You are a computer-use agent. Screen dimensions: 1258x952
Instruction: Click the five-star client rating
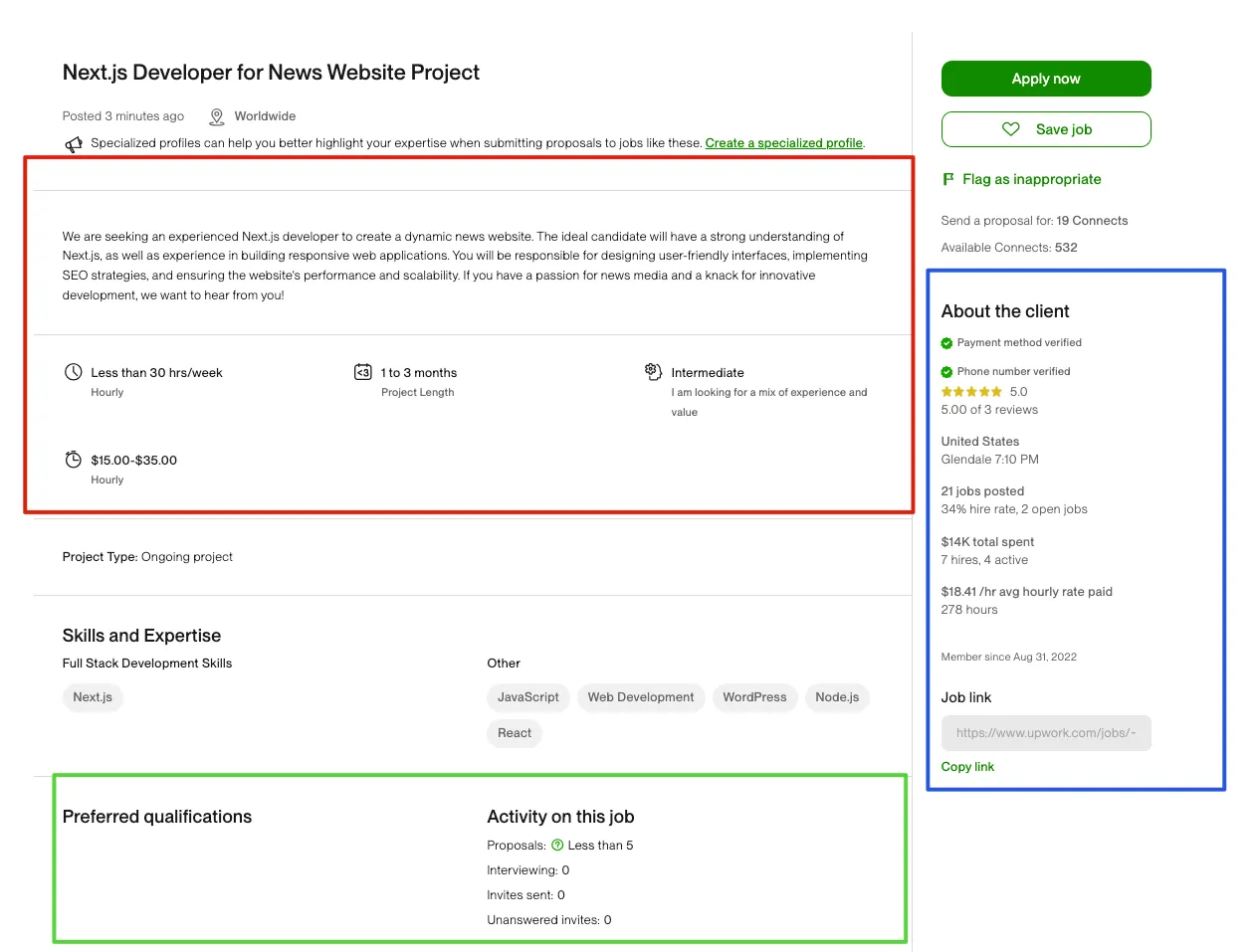pyautogui.click(x=970, y=391)
